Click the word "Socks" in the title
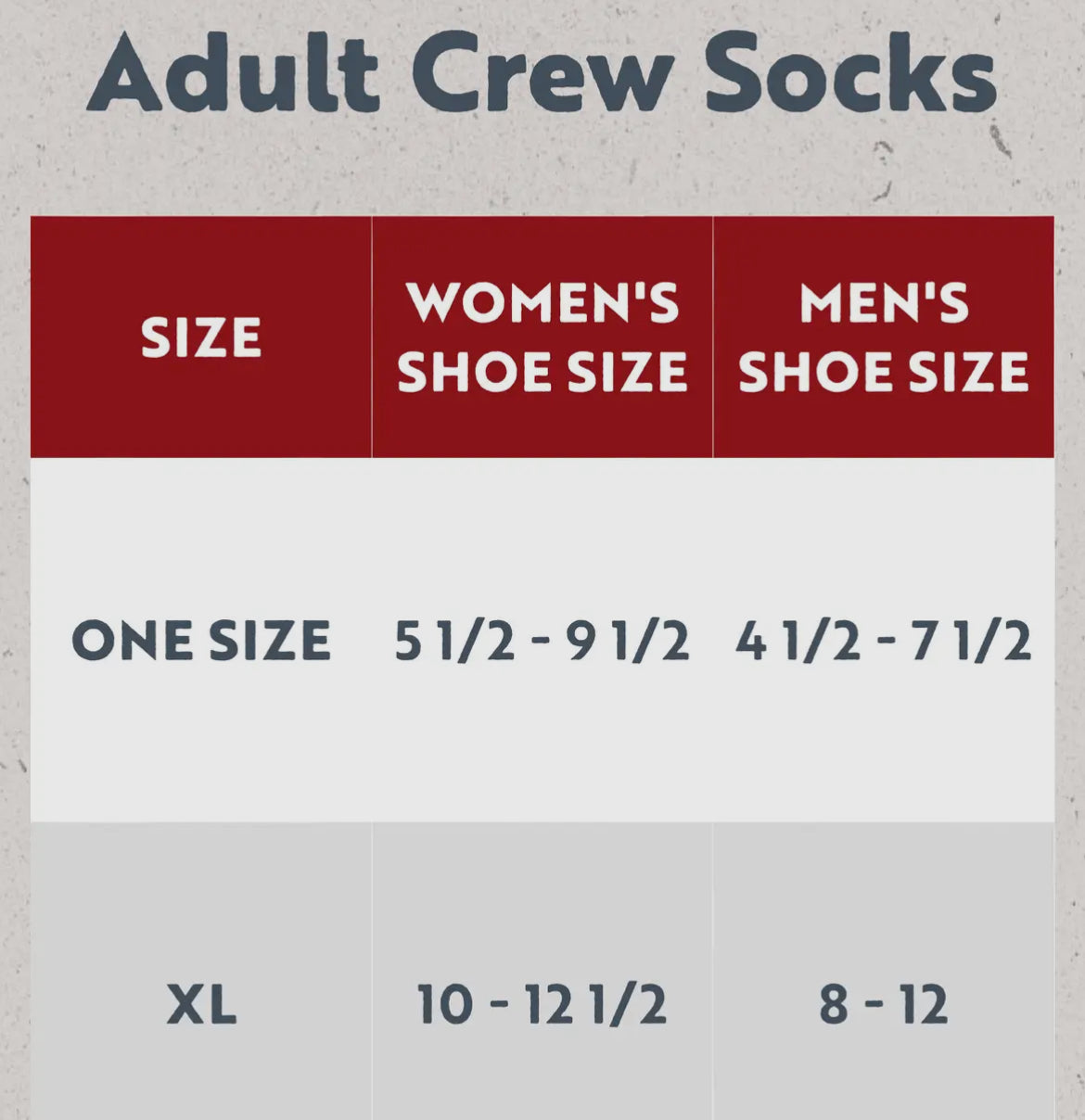1085x1120 pixels. click(849, 74)
